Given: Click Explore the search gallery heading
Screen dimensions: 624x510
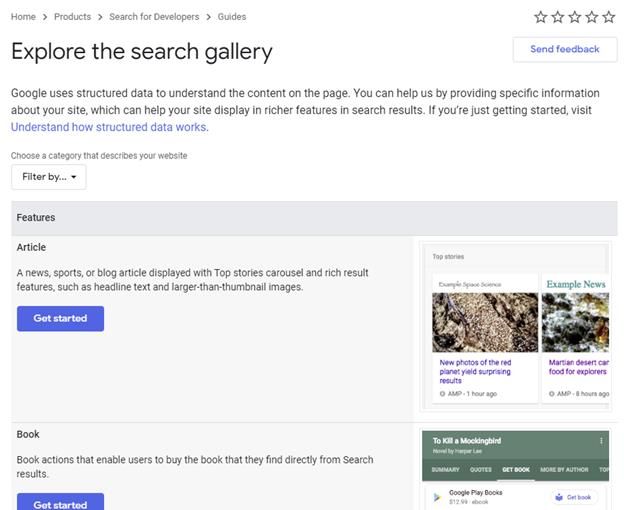Looking at the screenshot, I should (142, 52).
